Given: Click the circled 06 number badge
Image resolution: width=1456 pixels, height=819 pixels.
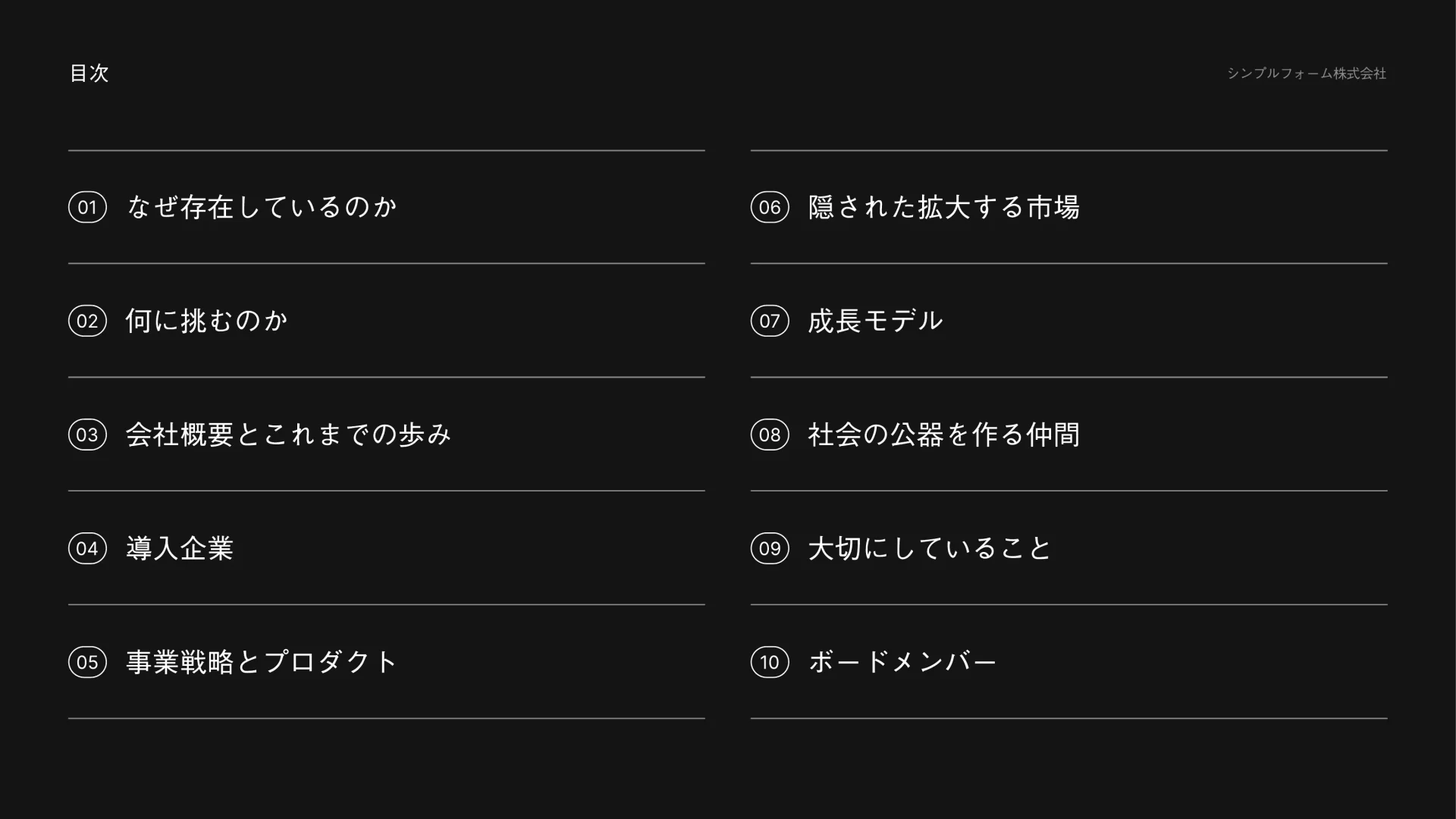Looking at the screenshot, I should (x=770, y=207).
